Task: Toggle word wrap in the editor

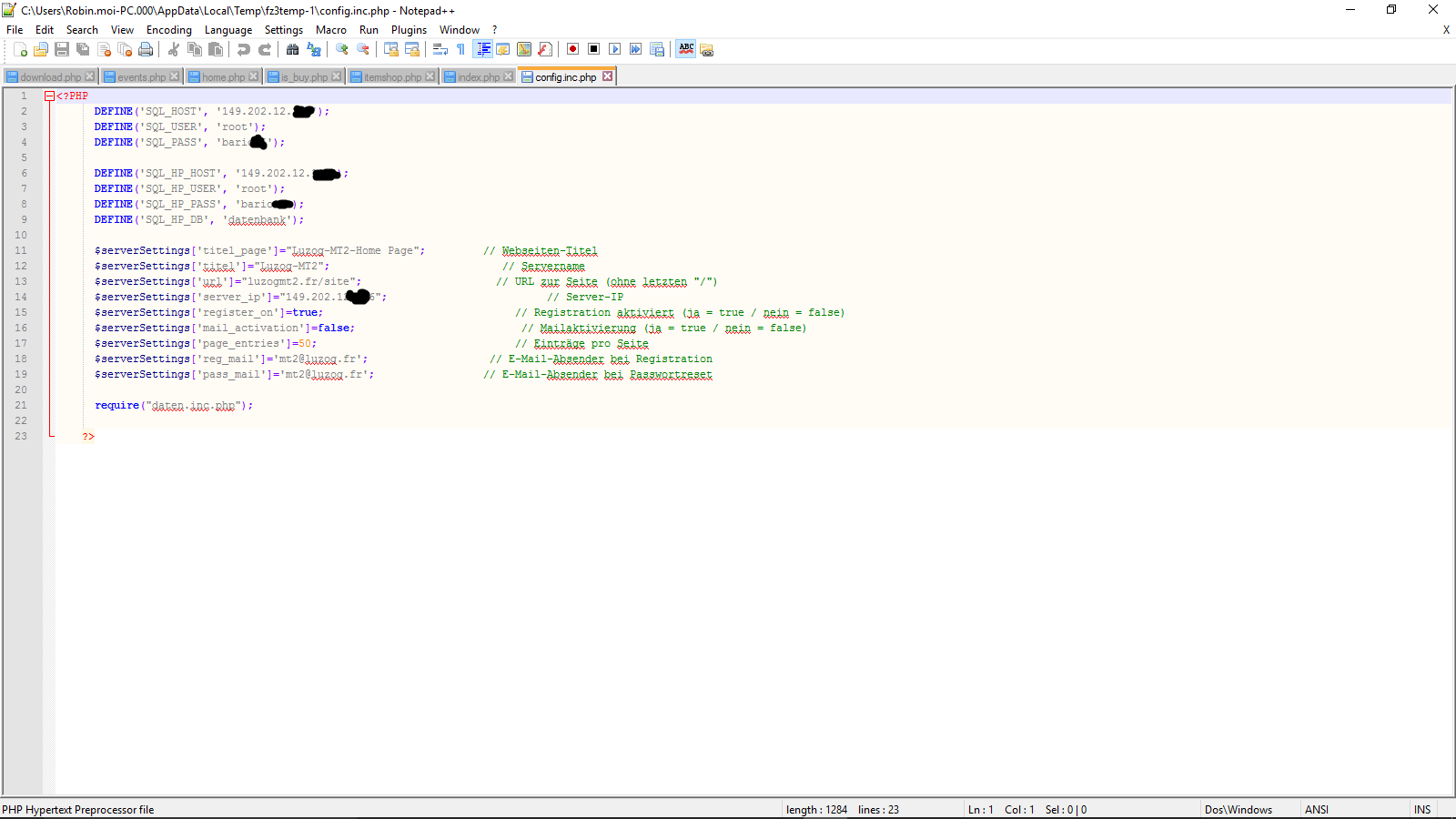Action: point(440,49)
